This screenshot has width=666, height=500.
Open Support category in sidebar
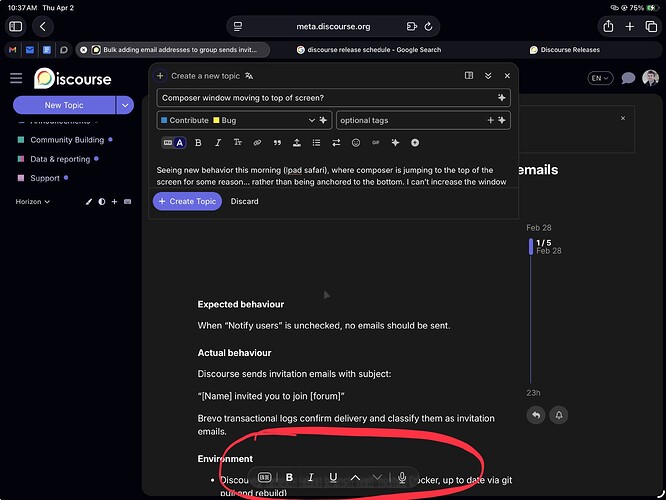(x=43, y=178)
